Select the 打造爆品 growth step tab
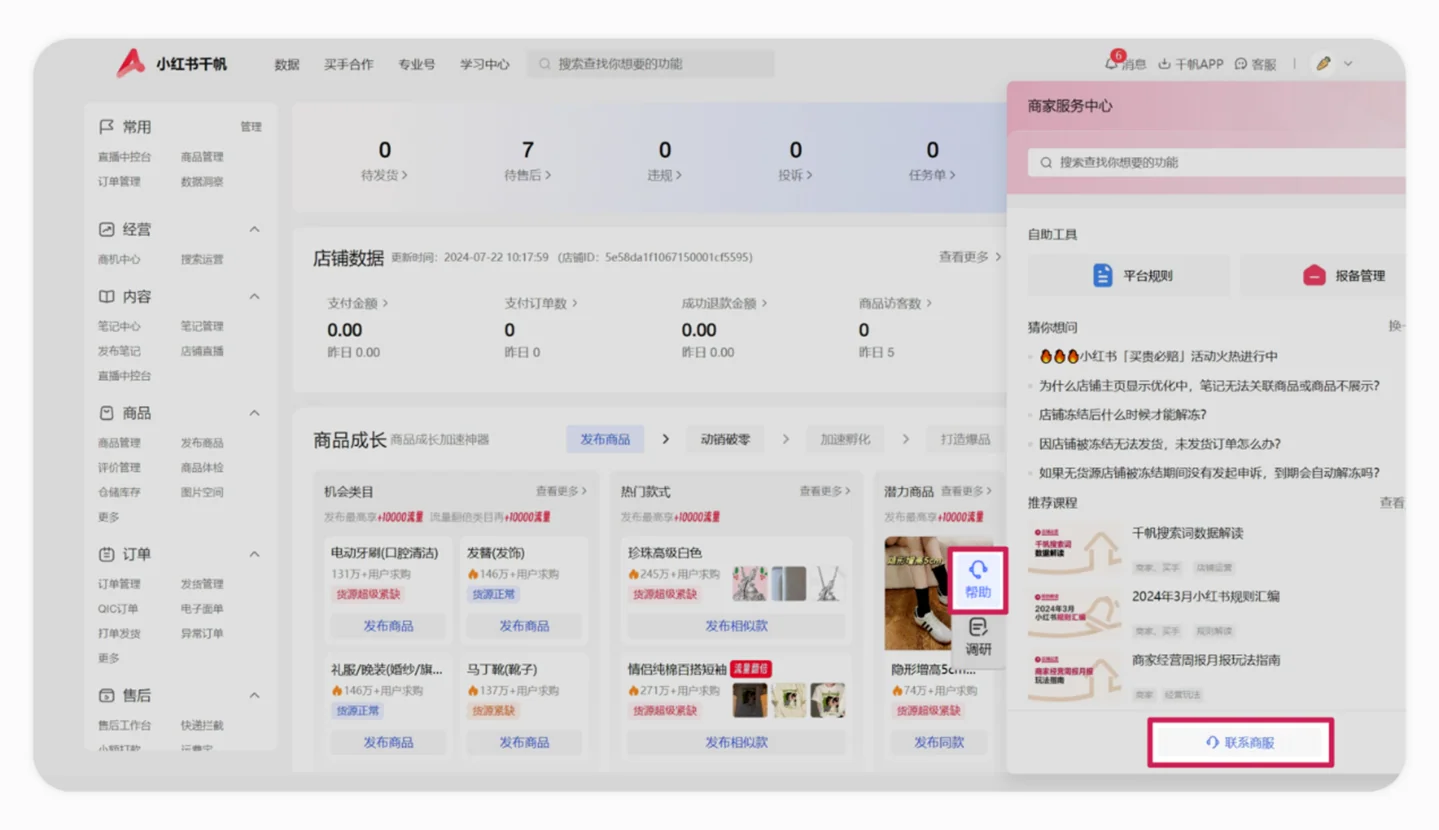 [x=965, y=439]
